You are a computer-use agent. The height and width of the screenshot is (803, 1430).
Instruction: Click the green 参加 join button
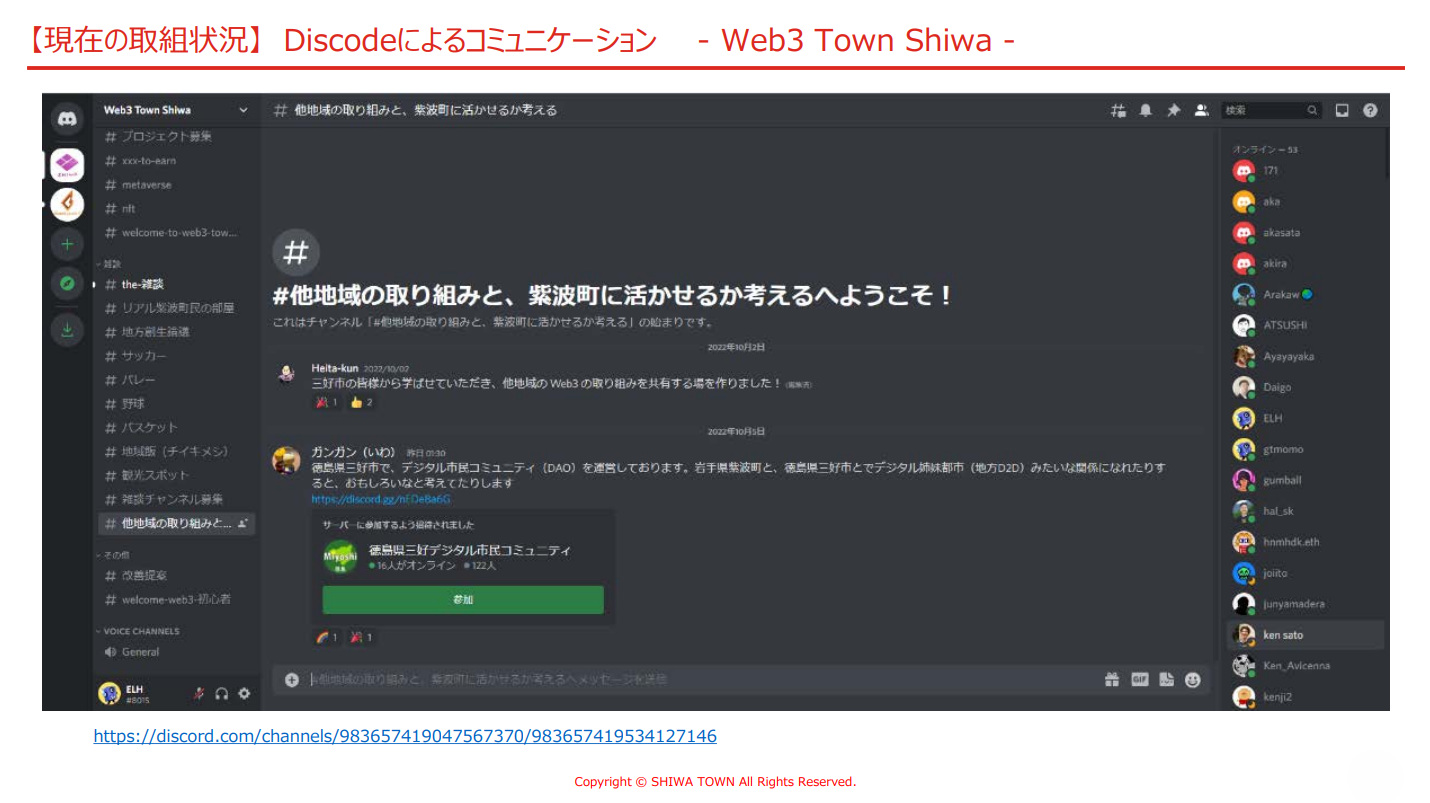(463, 599)
